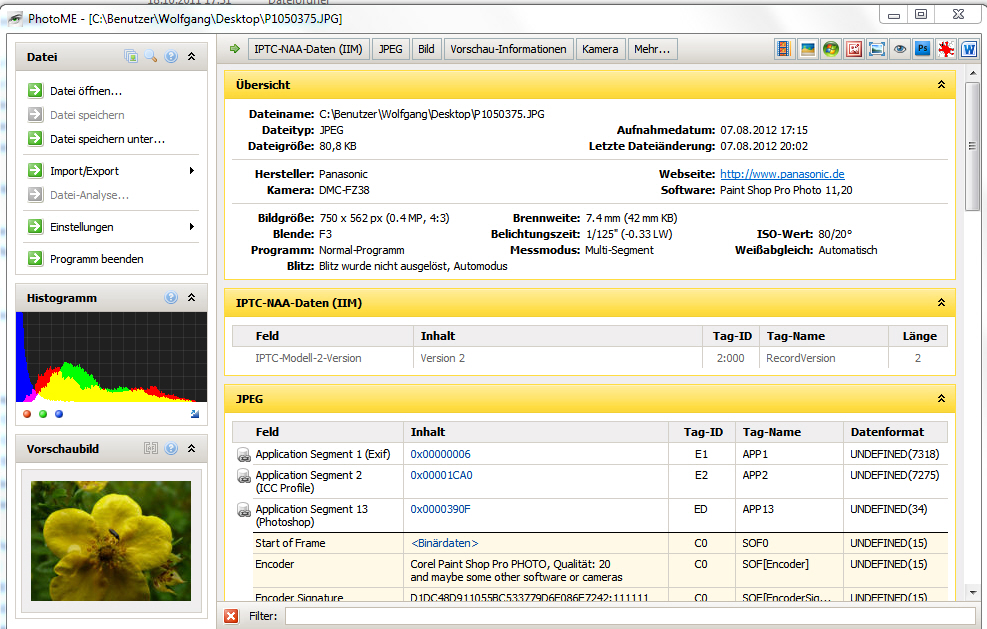The width and height of the screenshot is (987, 629).
Task: Expand the Import/Export submenu arrow
Action: pyautogui.click(x=192, y=171)
